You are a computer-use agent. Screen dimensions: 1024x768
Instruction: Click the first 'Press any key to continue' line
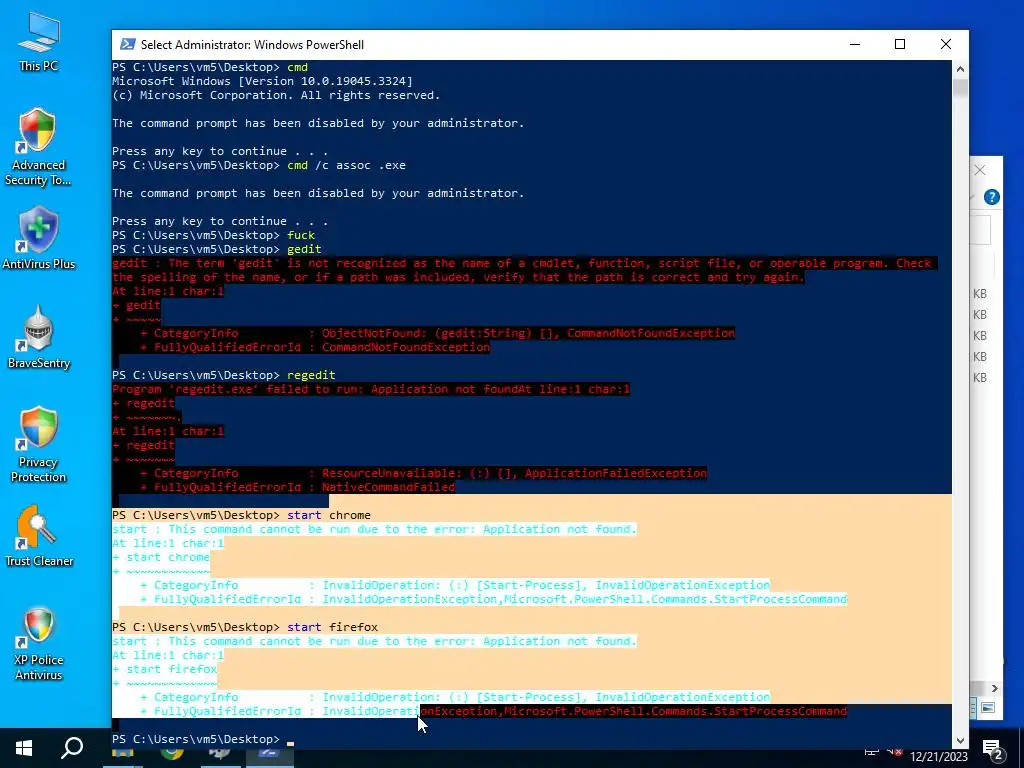click(x=219, y=151)
